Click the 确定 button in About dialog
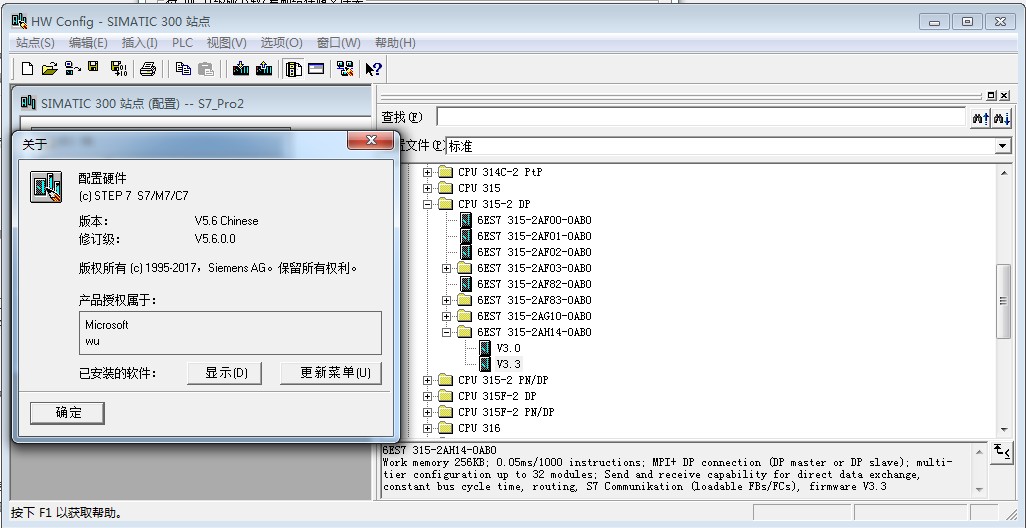The height and width of the screenshot is (528, 1026). click(67, 413)
